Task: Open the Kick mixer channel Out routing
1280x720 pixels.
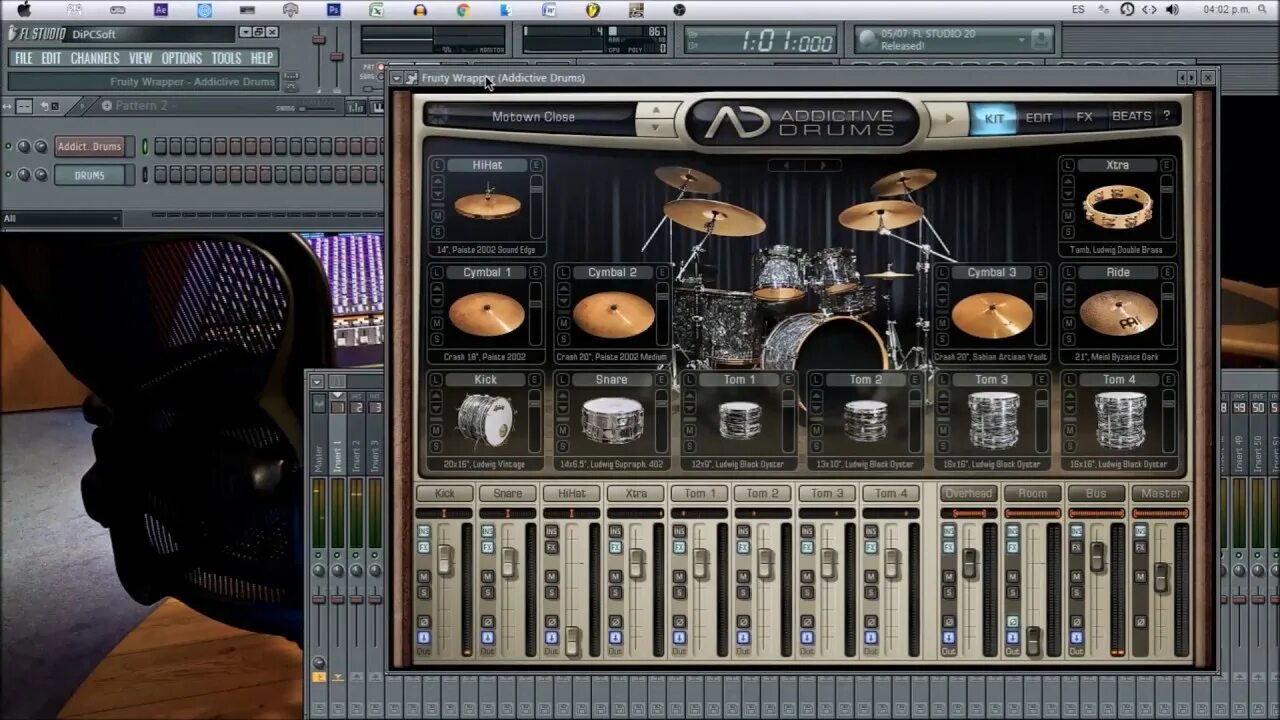Action: click(424, 651)
